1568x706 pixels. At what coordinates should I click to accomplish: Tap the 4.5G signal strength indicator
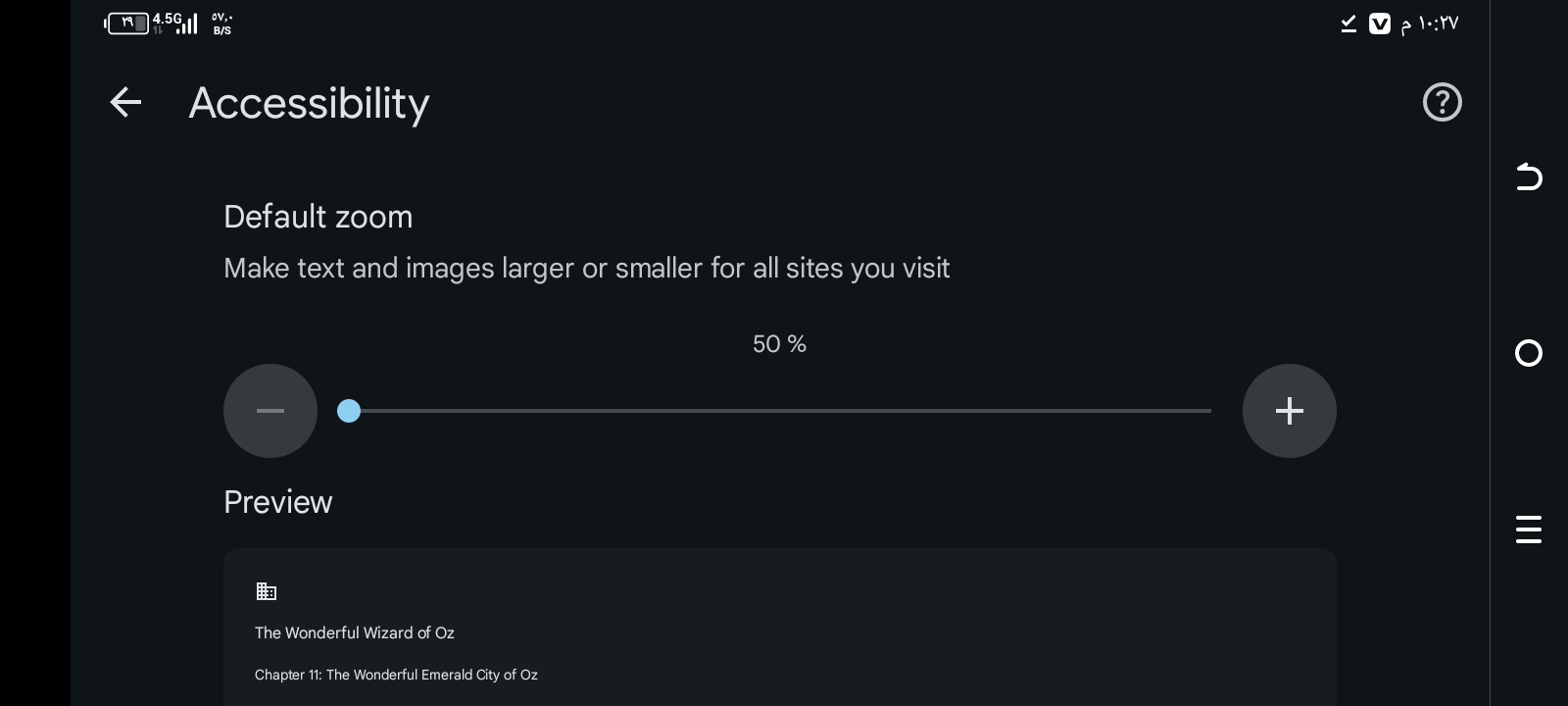(x=175, y=23)
